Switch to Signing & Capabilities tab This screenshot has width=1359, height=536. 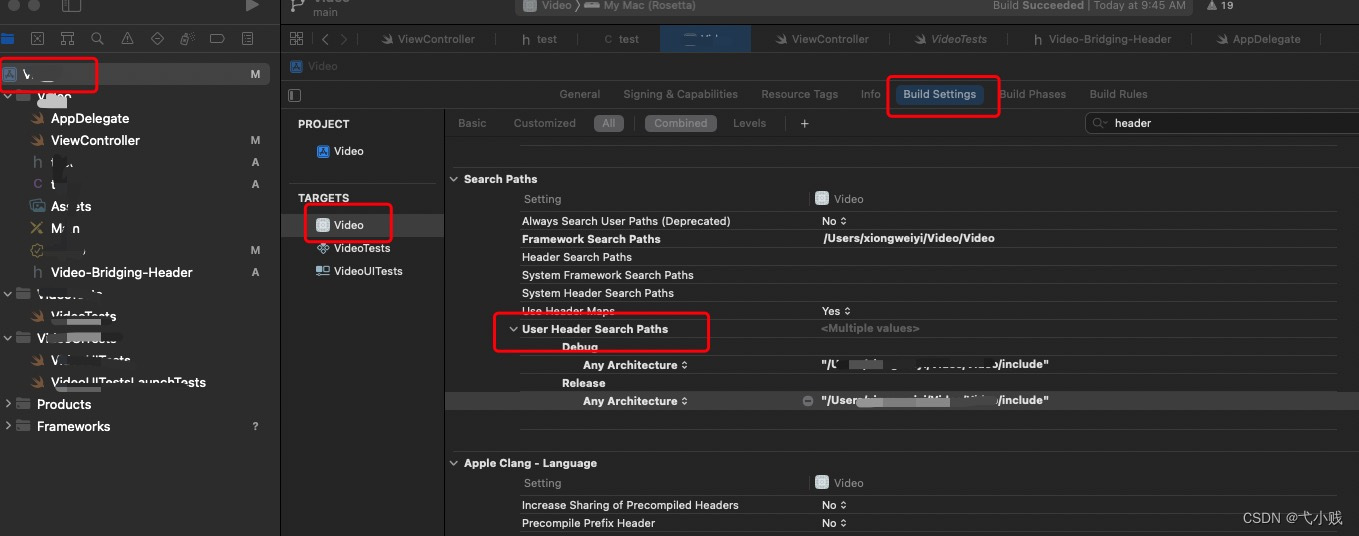point(680,94)
